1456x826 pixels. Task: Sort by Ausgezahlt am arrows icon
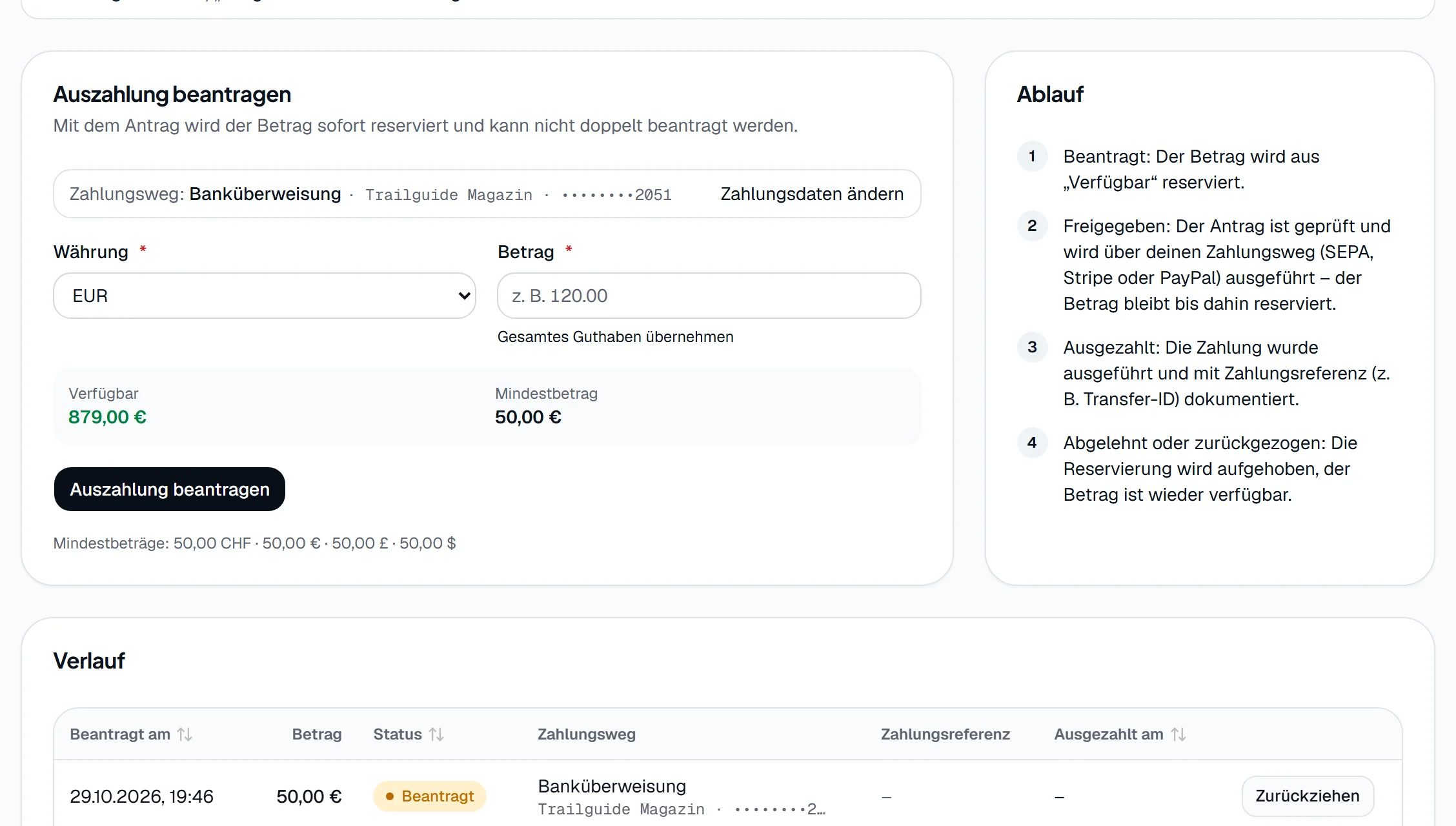(x=1178, y=734)
